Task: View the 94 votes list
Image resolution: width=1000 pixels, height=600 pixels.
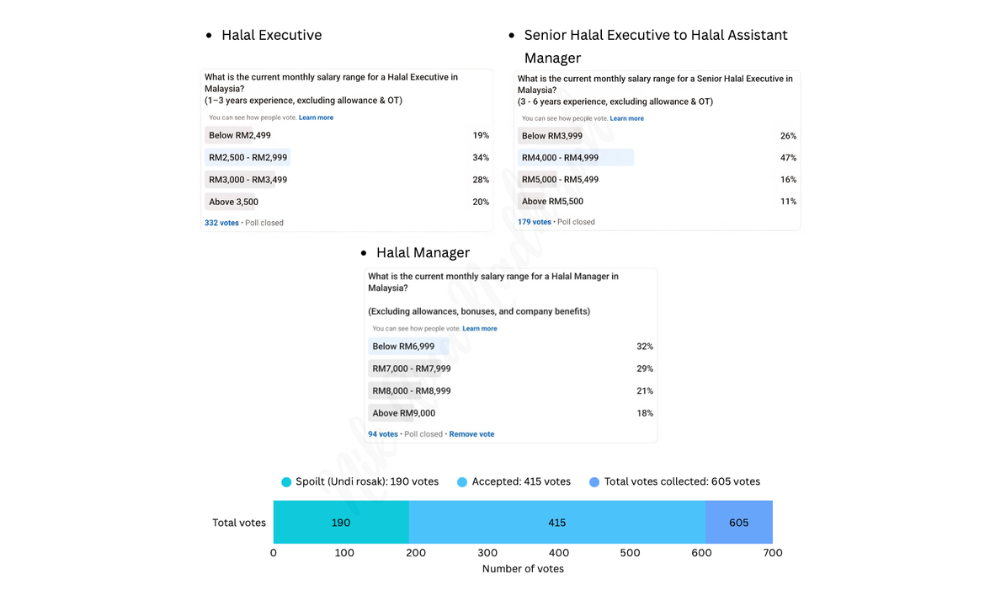Action: coord(383,434)
